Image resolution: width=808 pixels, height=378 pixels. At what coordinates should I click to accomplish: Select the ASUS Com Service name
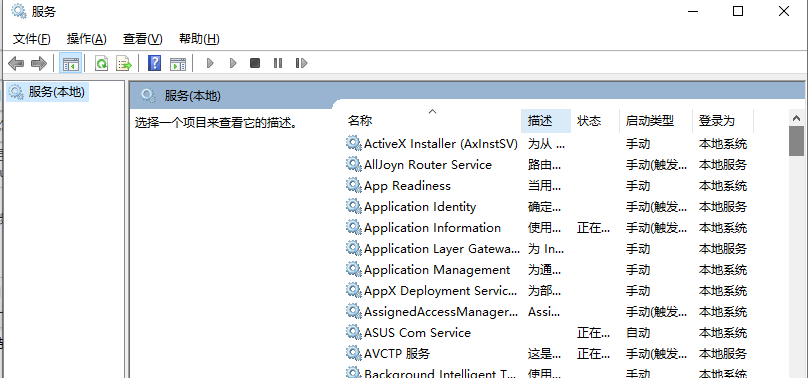coord(417,333)
